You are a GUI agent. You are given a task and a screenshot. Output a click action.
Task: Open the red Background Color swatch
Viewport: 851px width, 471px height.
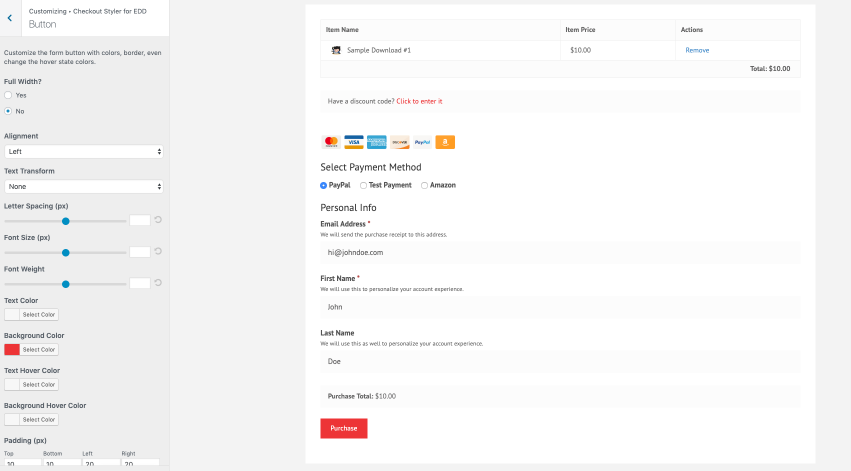(x=12, y=349)
